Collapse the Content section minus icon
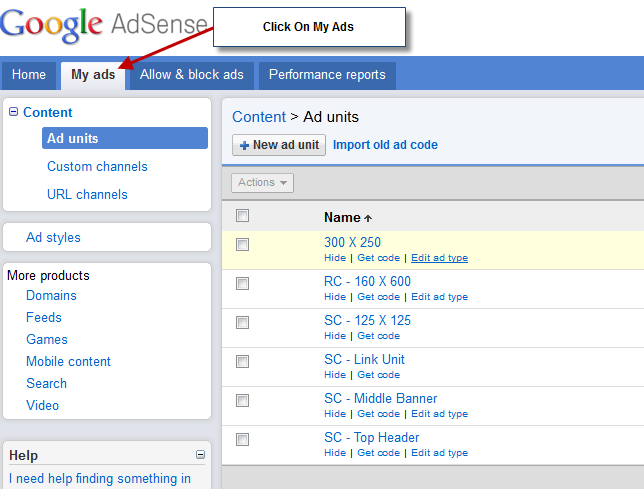 [14, 112]
